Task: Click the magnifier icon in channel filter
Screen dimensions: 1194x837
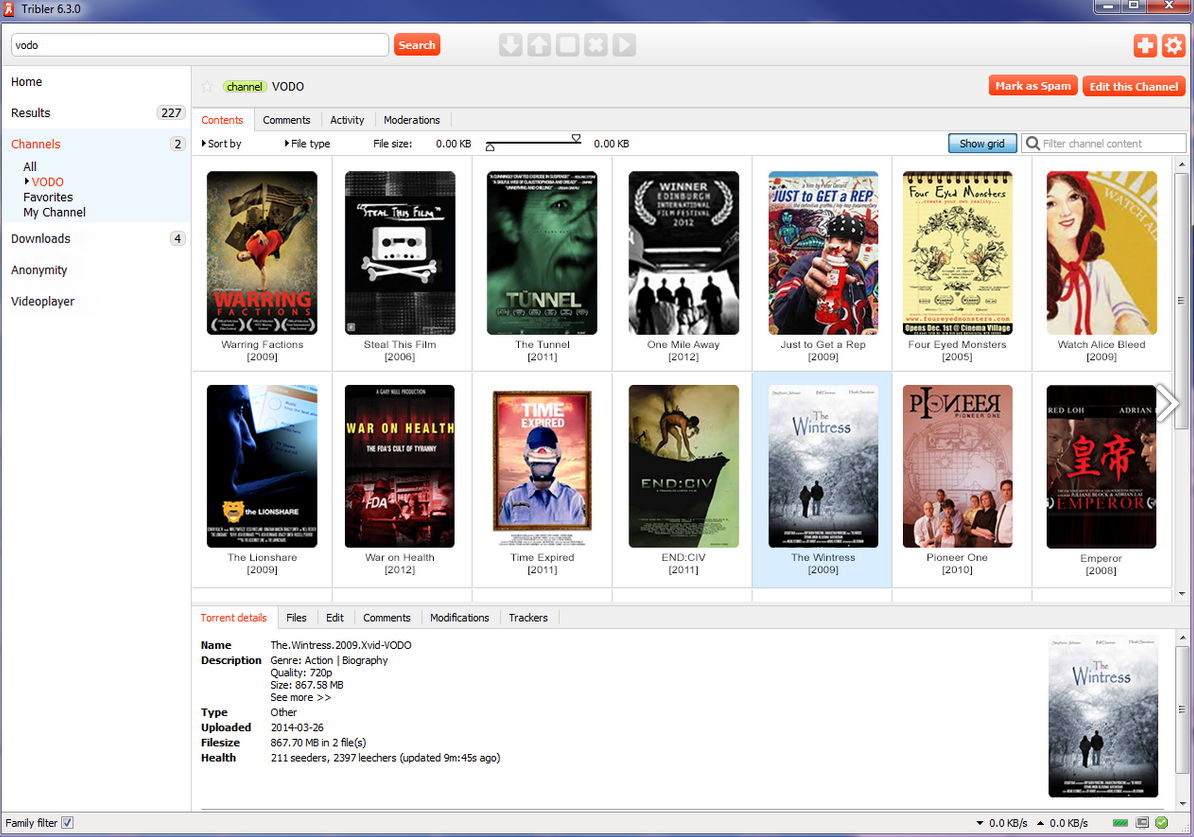Action: 1033,143
